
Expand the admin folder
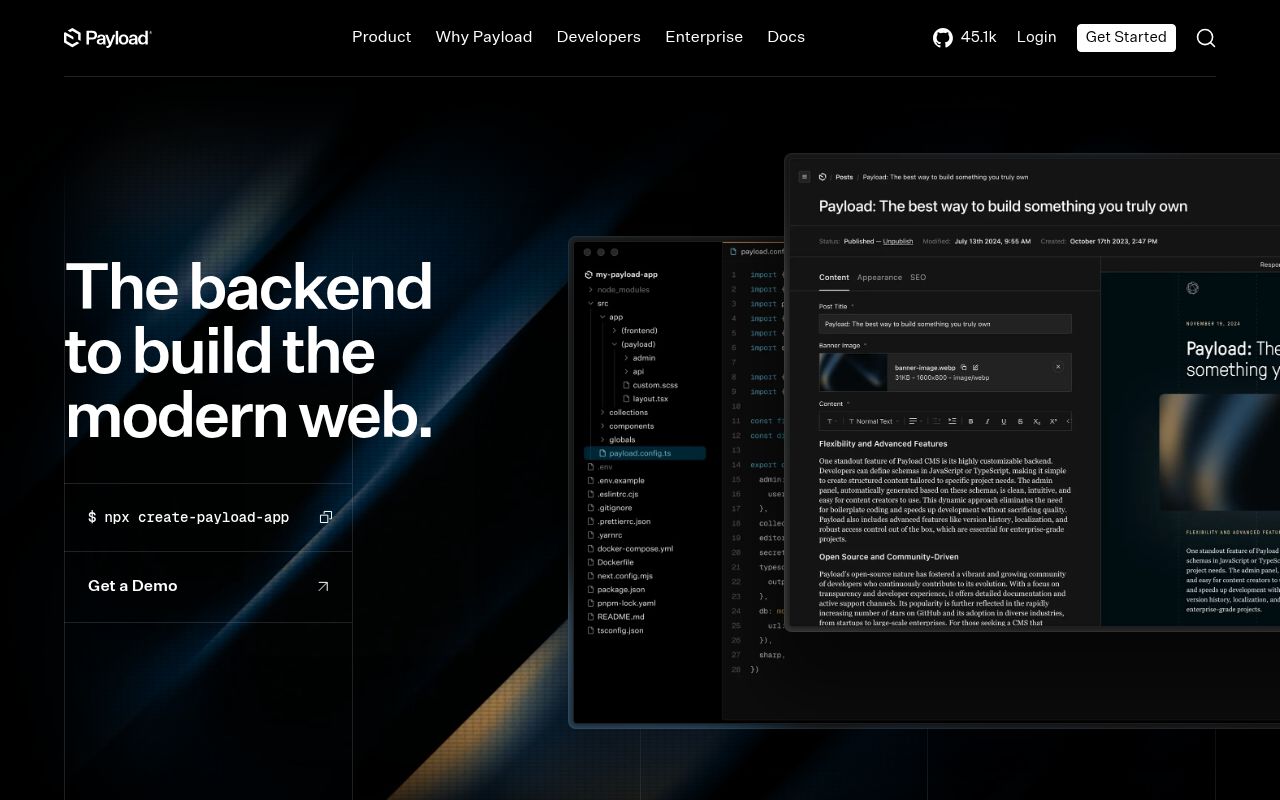(x=627, y=358)
